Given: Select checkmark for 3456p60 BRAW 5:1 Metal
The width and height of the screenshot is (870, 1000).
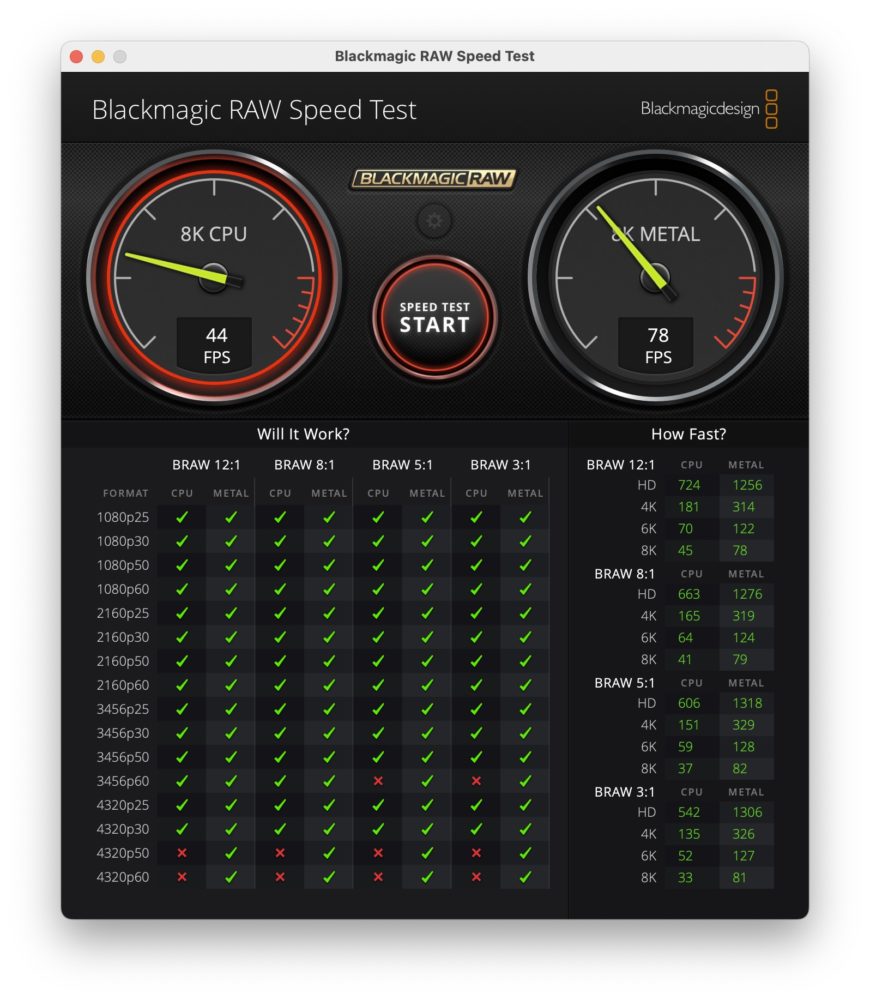Looking at the screenshot, I should [x=427, y=781].
